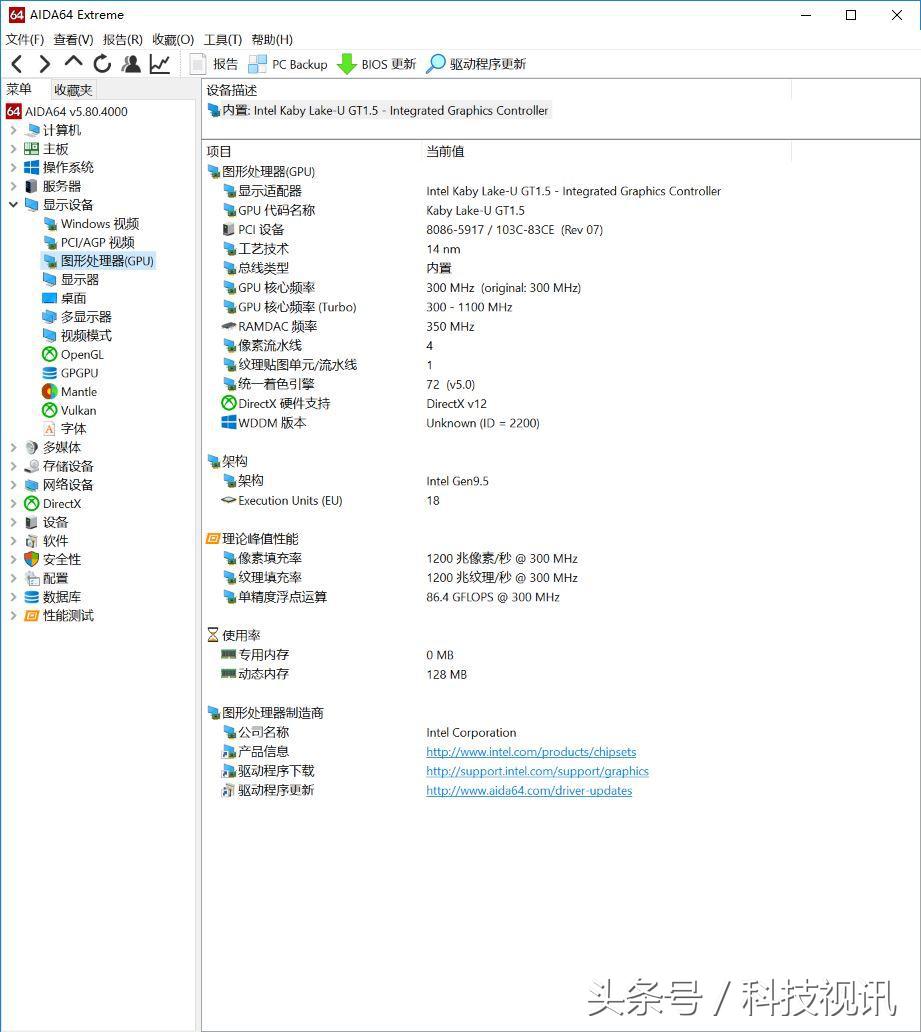The width and height of the screenshot is (921, 1032).
Task: Click the user audit icon in the toolbar
Action: click(129, 62)
